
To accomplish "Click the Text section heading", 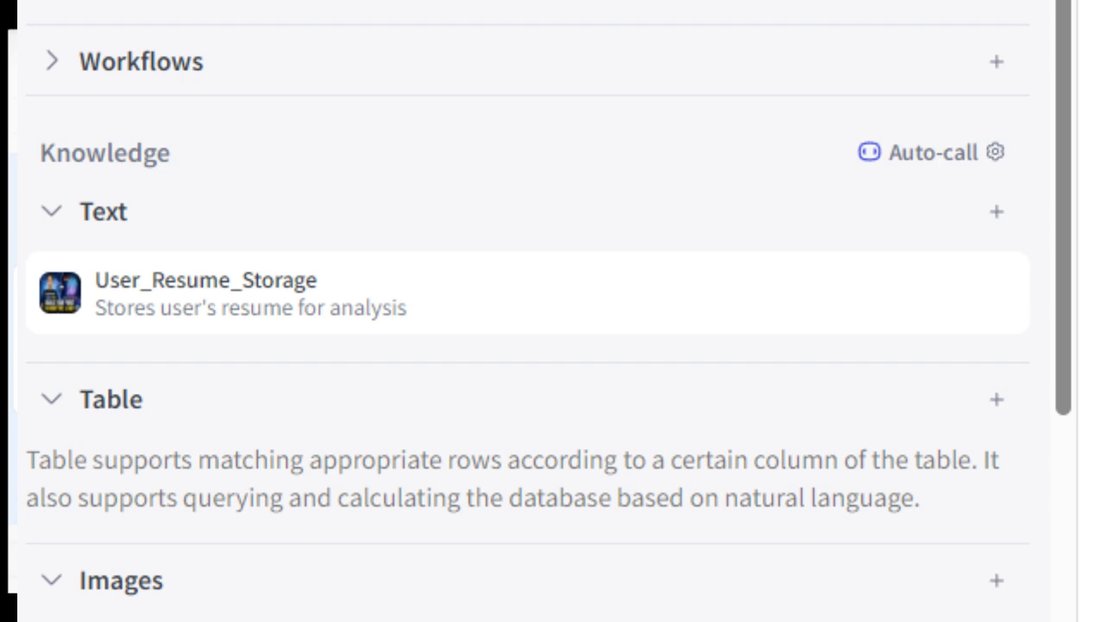I will 103,212.
